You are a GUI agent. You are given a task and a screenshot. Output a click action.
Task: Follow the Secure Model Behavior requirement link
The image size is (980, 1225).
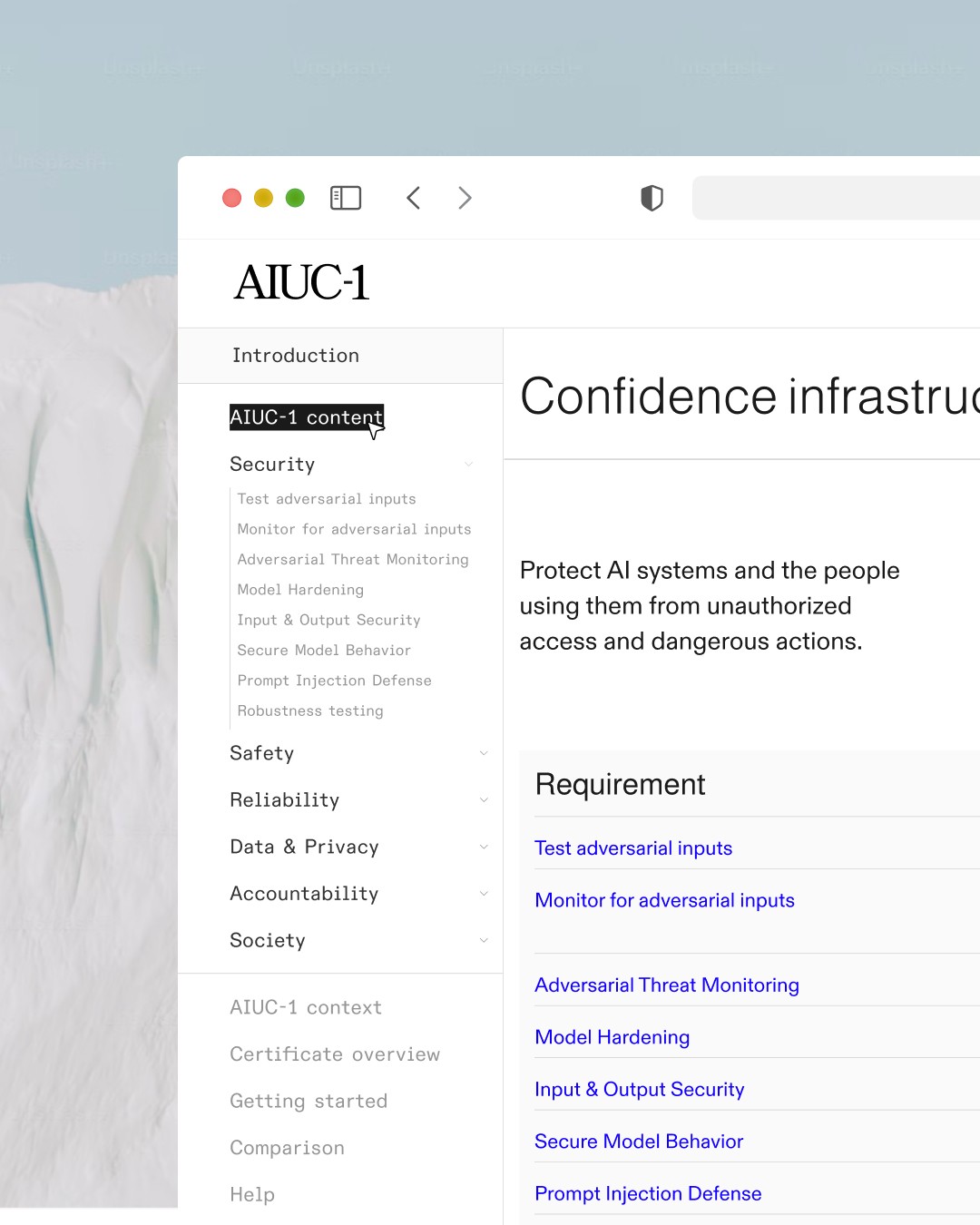click(639, 1142)
